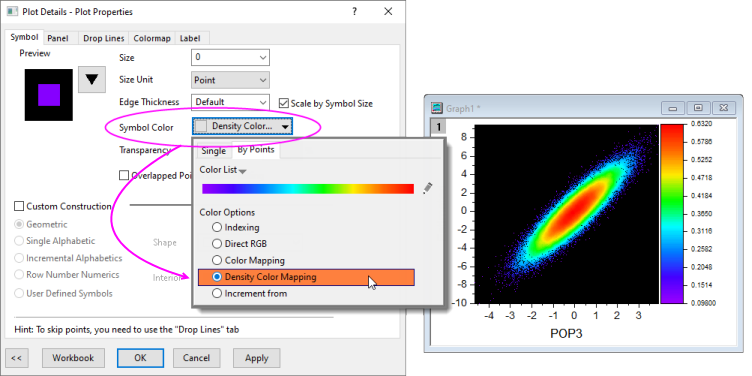752x376 pixels.
Task: Select Incremental Alphabetics radio button
Action: tap(19, 258)
